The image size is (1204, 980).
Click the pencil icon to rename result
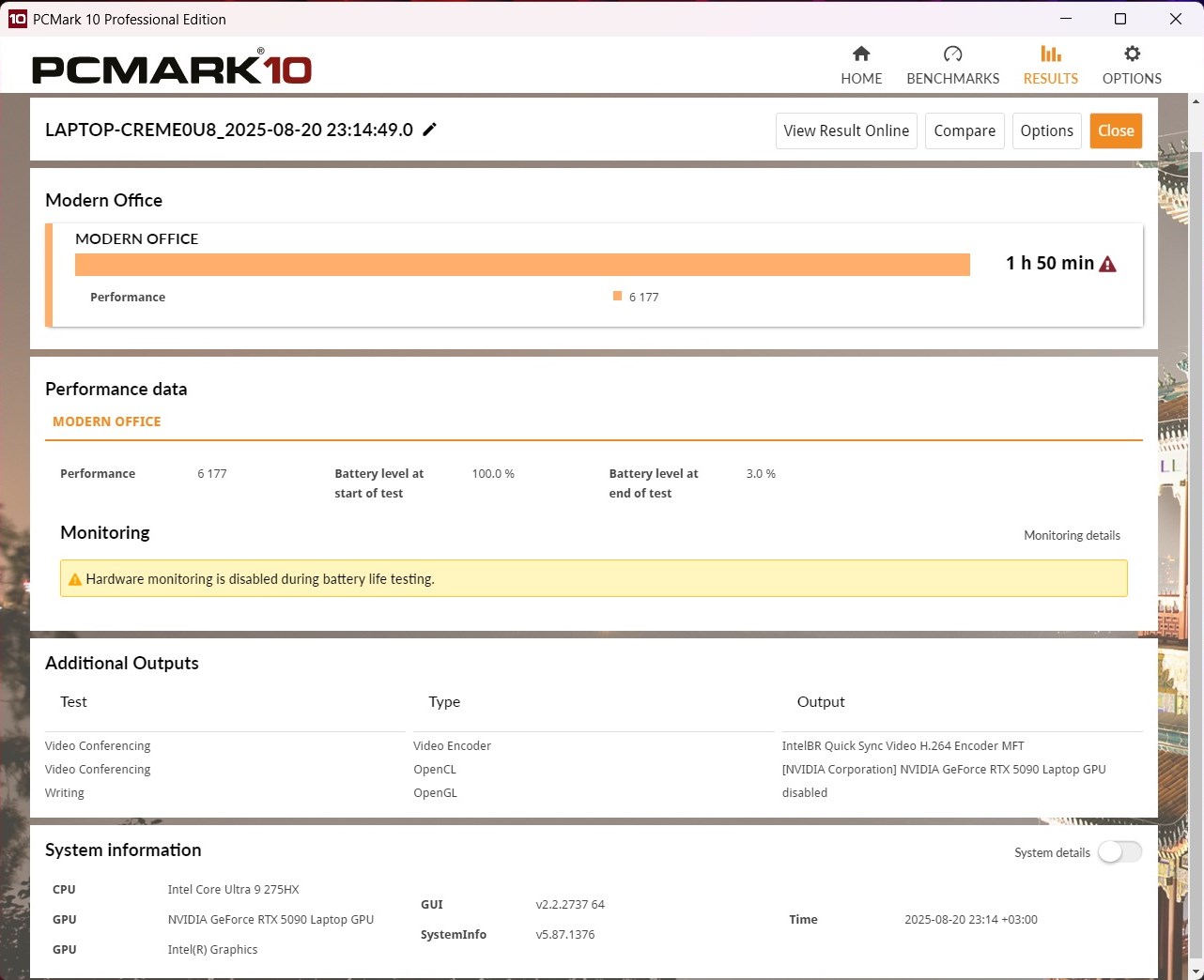coord(430,130)
